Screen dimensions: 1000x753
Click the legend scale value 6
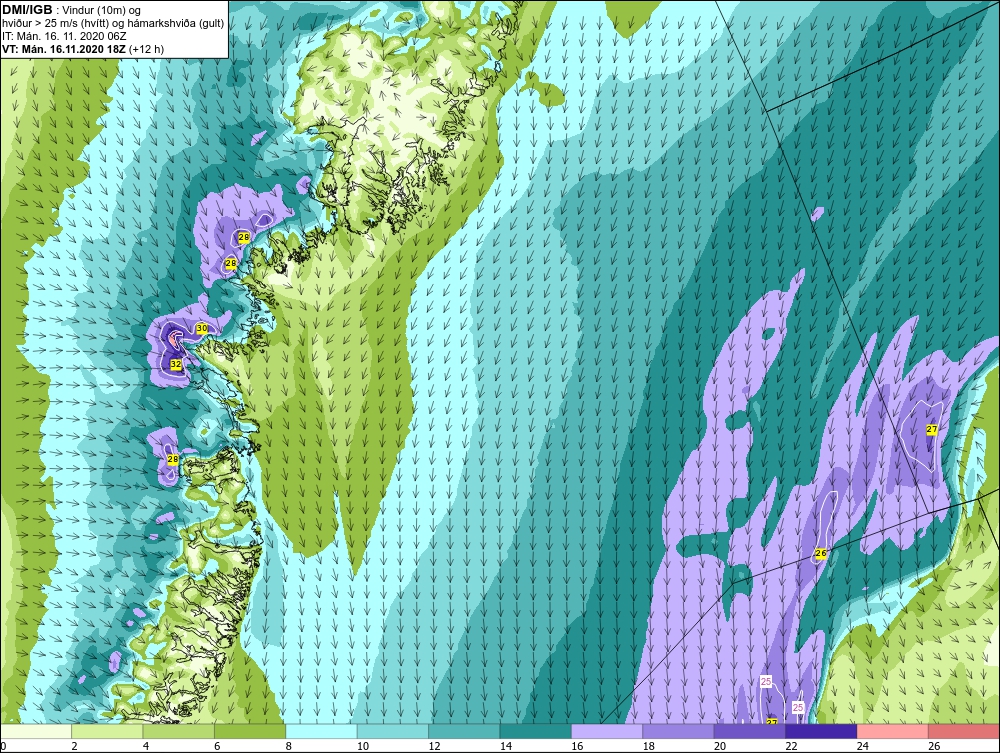point(217,747)
